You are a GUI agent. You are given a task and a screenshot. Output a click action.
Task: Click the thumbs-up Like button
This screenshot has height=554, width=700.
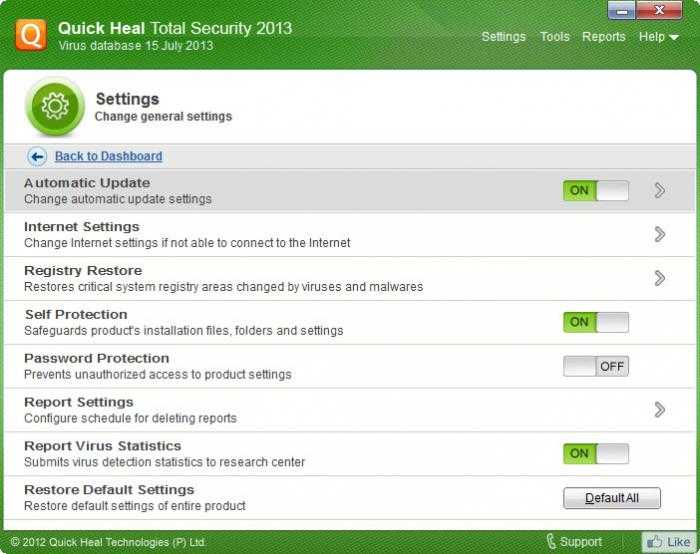pyautogui.click(x=668, y=542)
